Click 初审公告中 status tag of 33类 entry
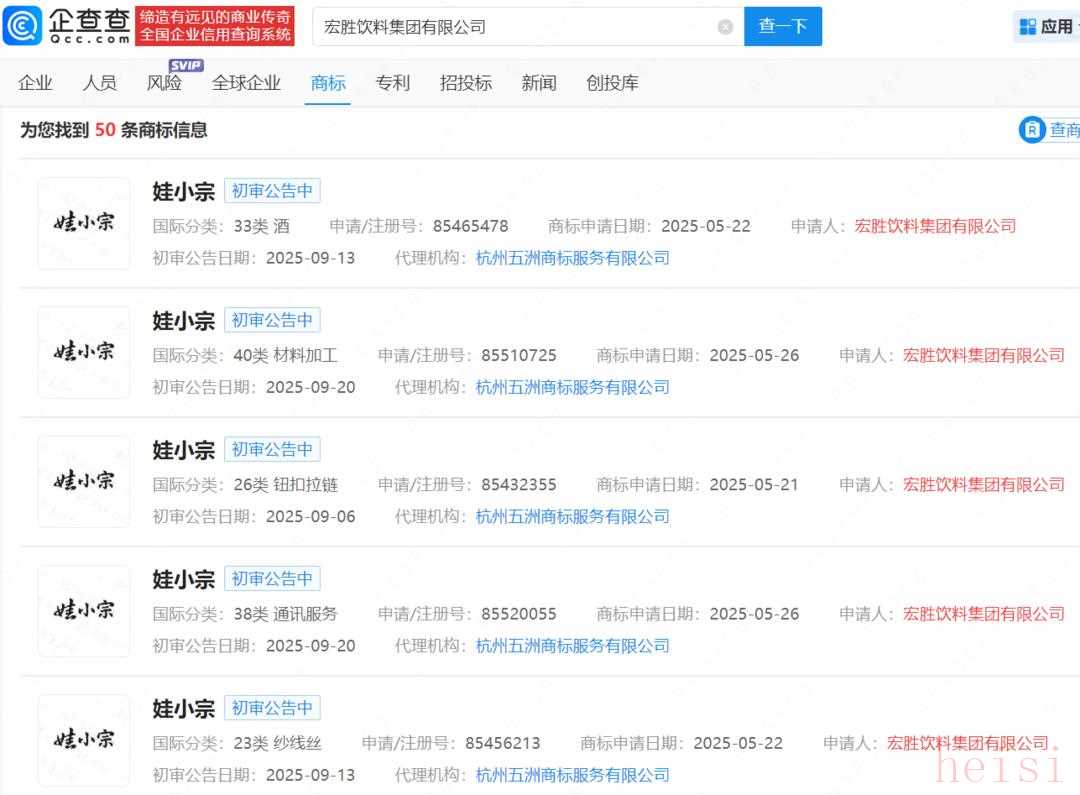 pos(272,191)
